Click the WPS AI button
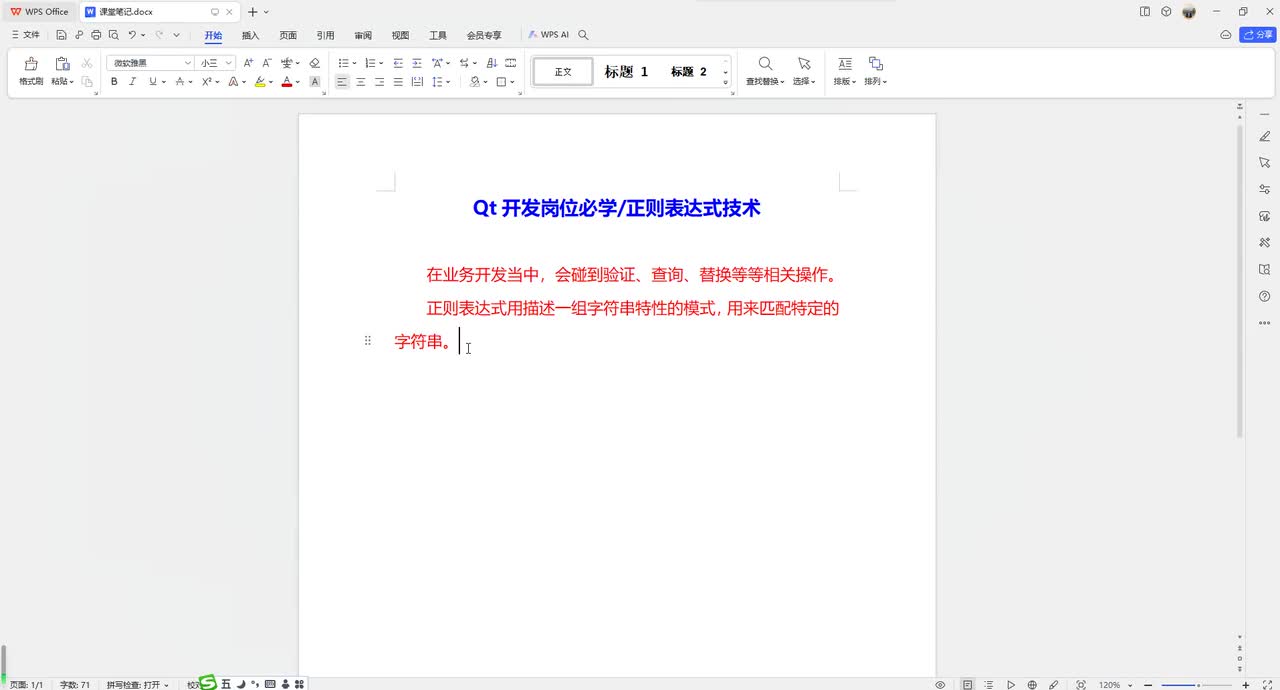 click(x=549, y=35)
